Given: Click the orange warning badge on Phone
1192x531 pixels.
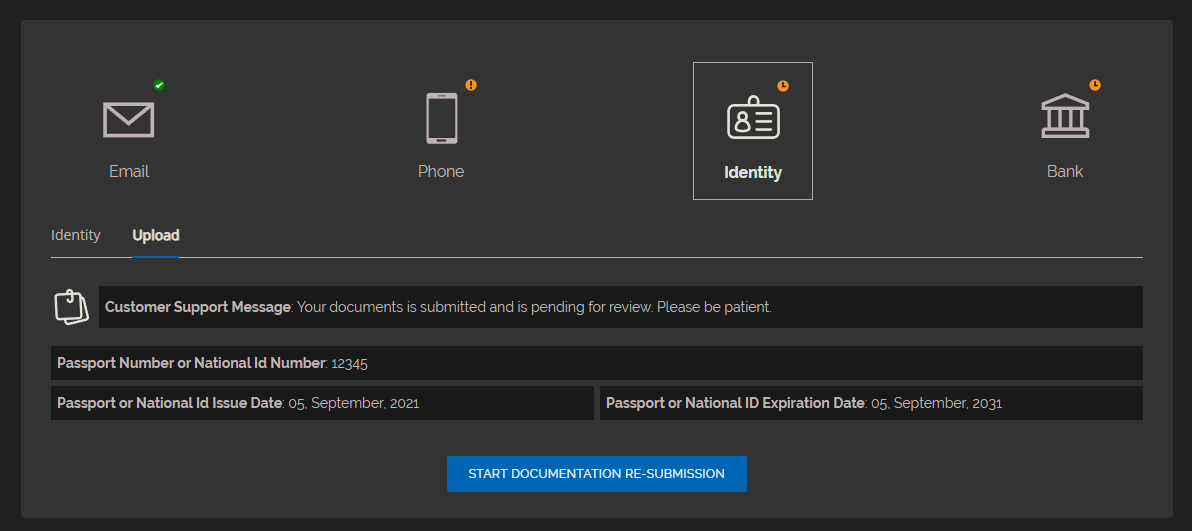Looking at the screenshot, I should tap(471, 85).
